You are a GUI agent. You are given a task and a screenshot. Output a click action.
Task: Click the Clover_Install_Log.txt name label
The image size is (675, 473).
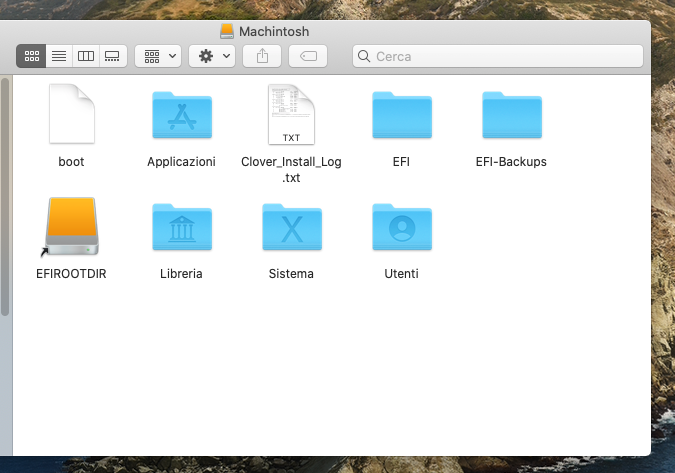click(x=291, y=170)
